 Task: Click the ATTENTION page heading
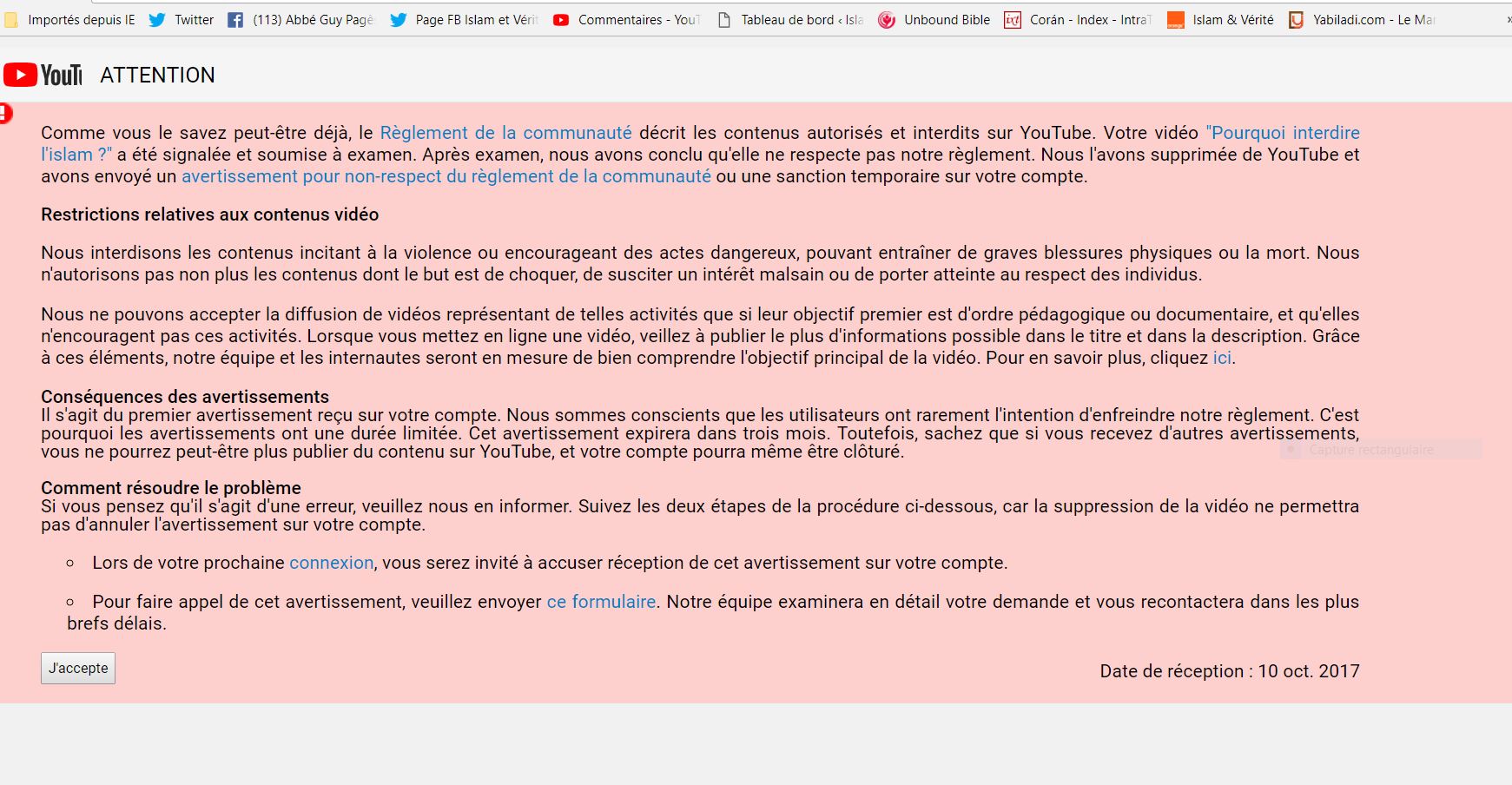coord(157,76)
